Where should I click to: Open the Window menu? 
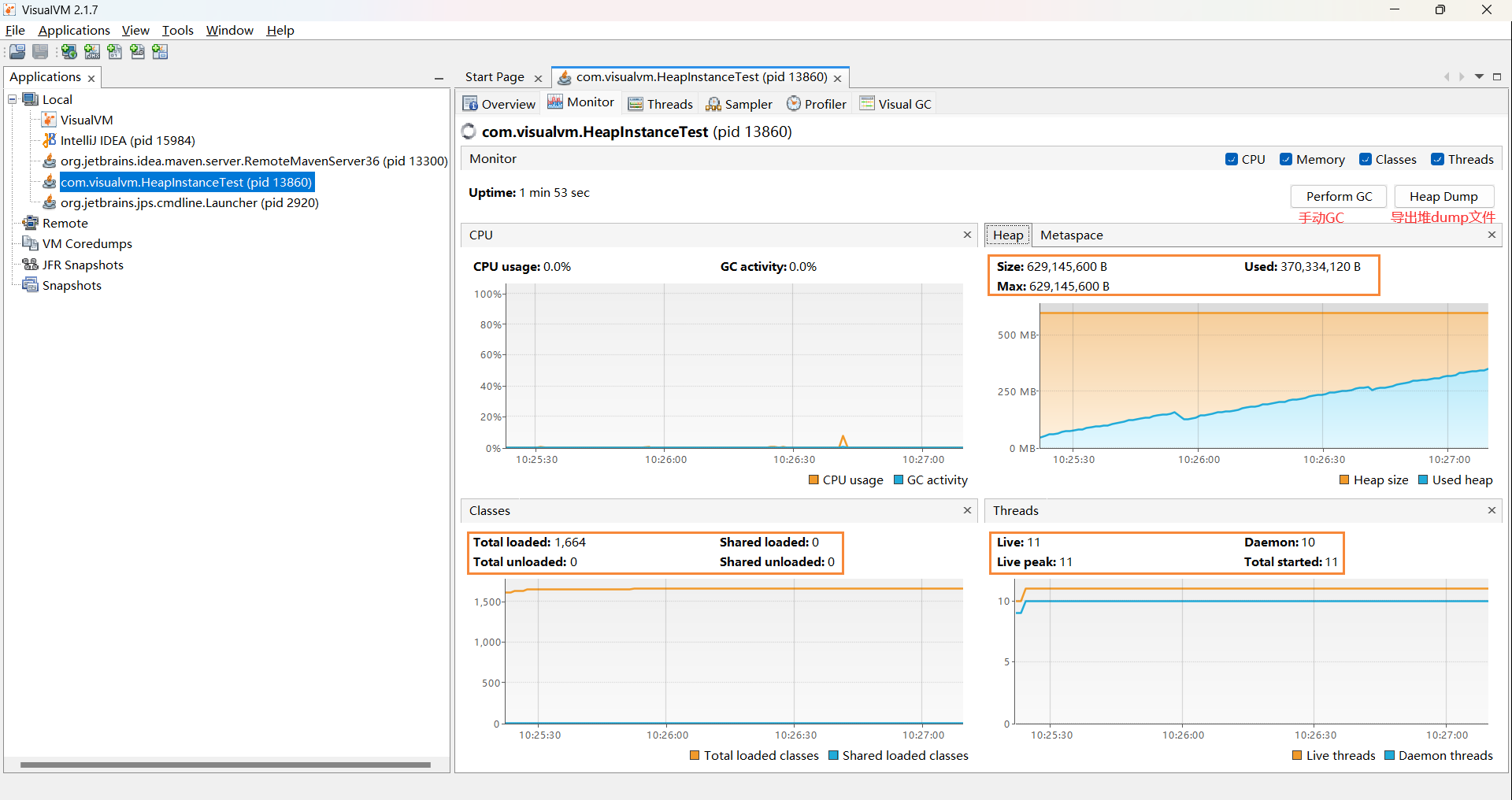(229, 30)
